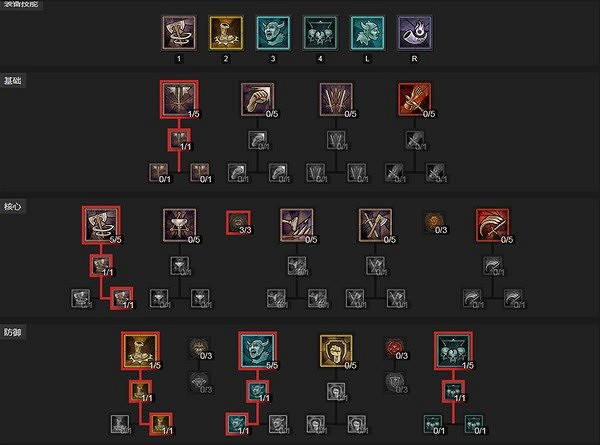Click the 核心 section label
600x445 pixels.
(13, 207)
